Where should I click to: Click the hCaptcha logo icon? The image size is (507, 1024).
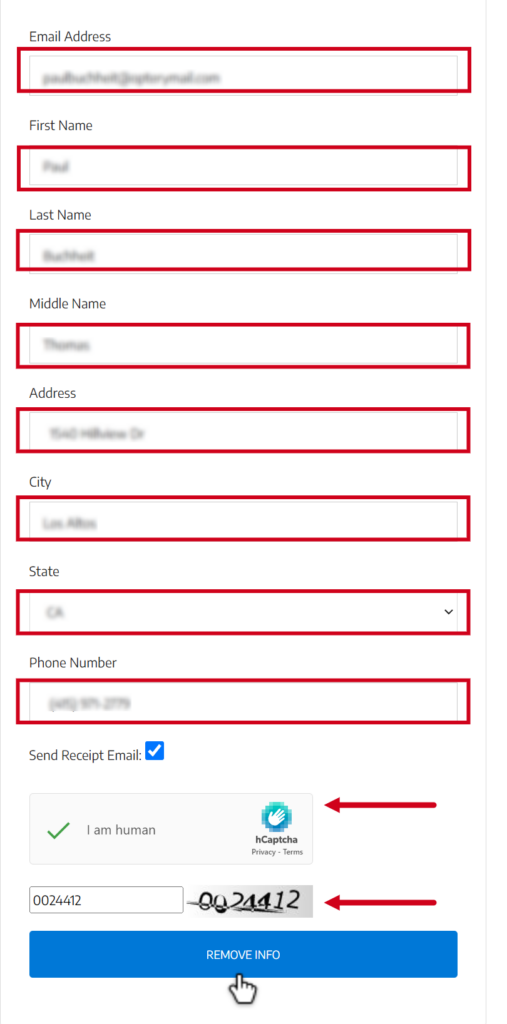click(x=277, y=817)
